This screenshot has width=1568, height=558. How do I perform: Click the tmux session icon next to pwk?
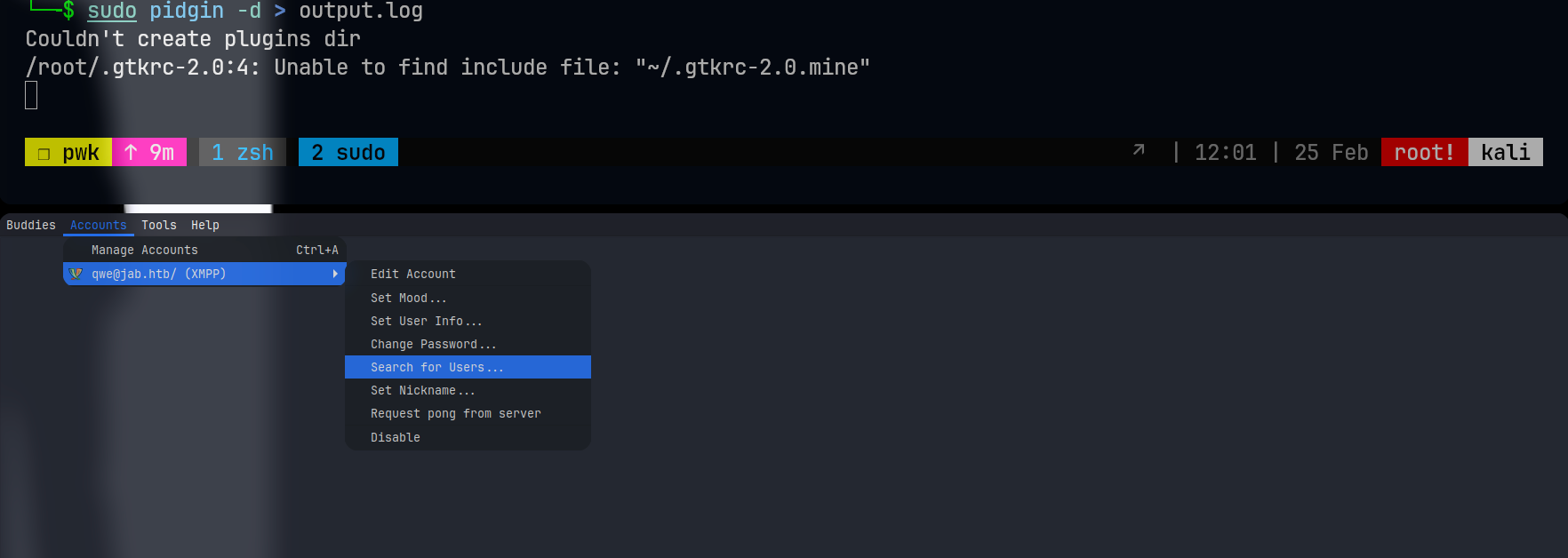tap(44, 153)
